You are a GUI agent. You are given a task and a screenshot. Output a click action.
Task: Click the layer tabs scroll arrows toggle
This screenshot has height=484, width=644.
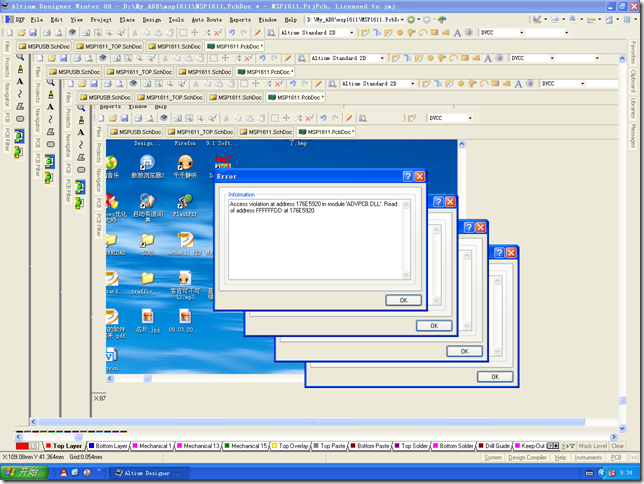(553, 446)
